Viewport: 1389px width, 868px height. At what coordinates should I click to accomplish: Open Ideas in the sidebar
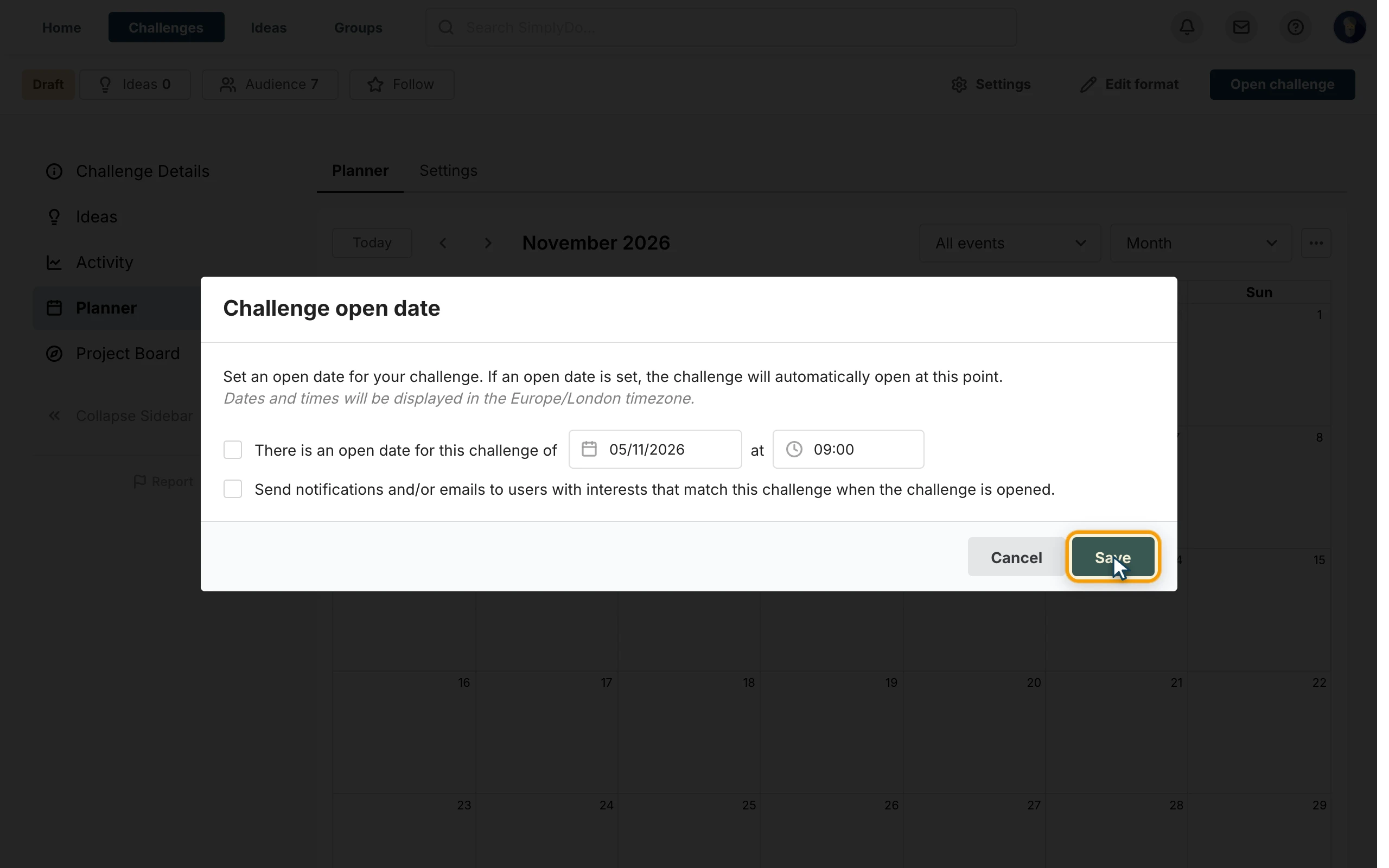tap(81, 216)
